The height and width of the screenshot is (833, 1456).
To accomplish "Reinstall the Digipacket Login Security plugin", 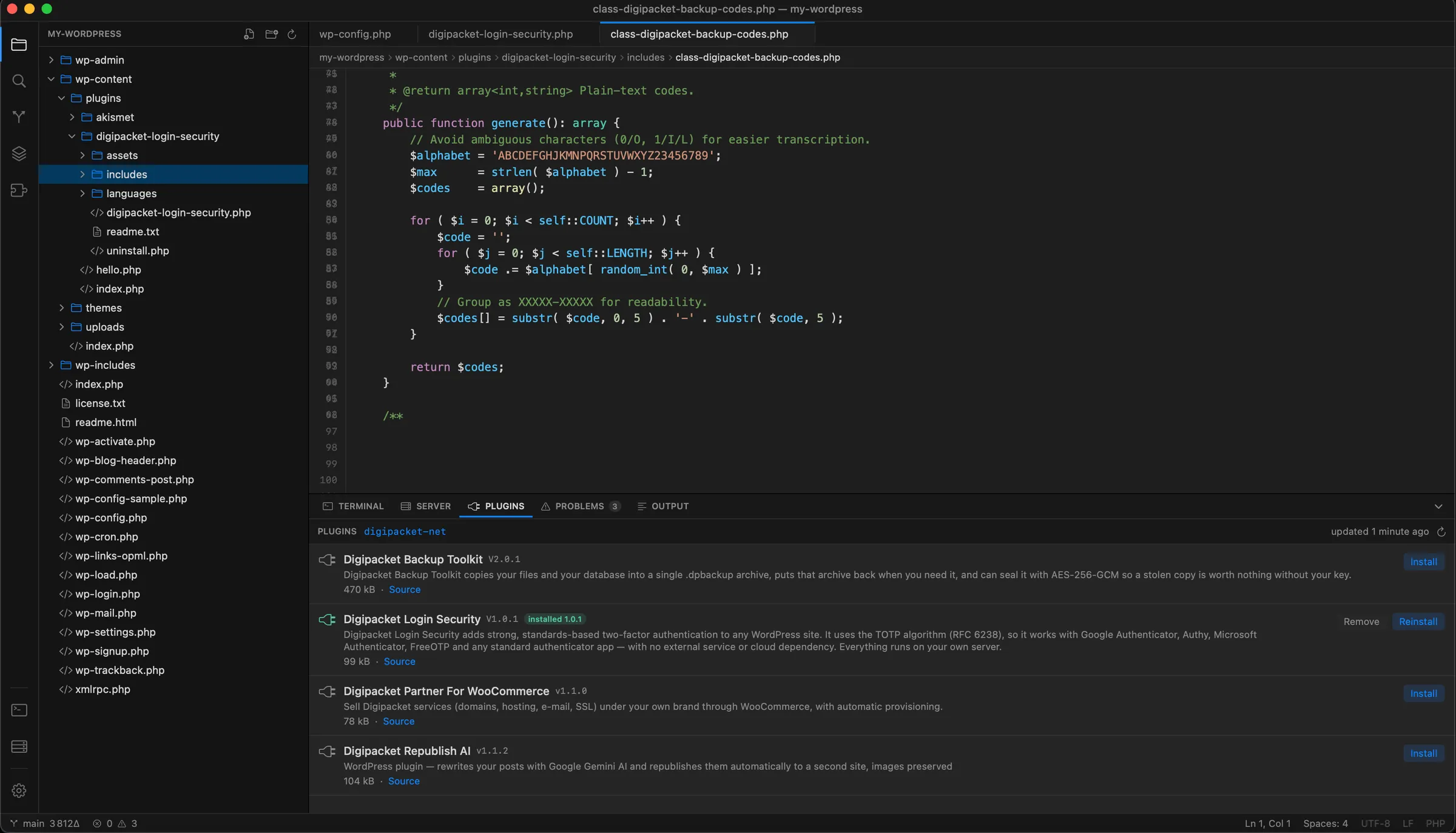I will [1418, 622].
